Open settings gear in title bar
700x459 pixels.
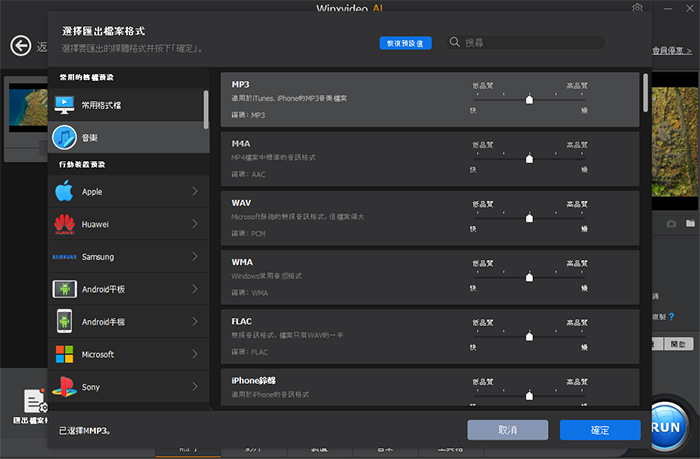[638, 8]
